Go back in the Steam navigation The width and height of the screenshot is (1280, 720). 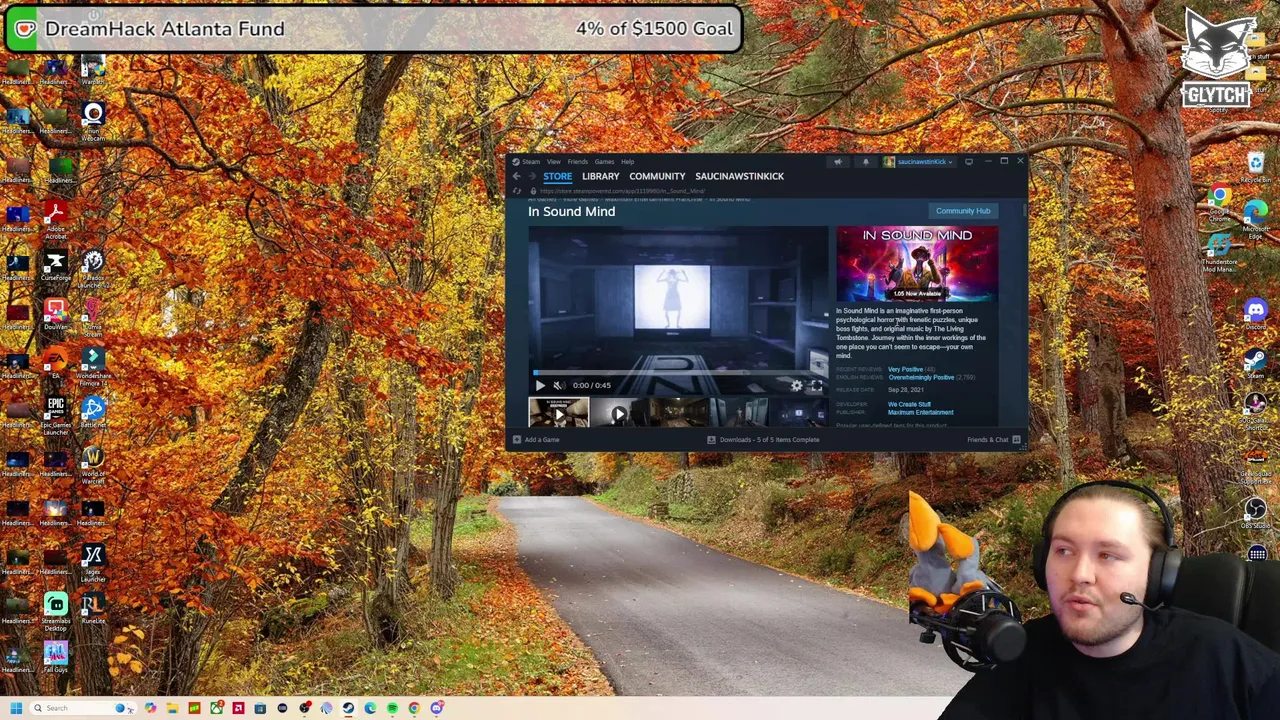[517, 176]
